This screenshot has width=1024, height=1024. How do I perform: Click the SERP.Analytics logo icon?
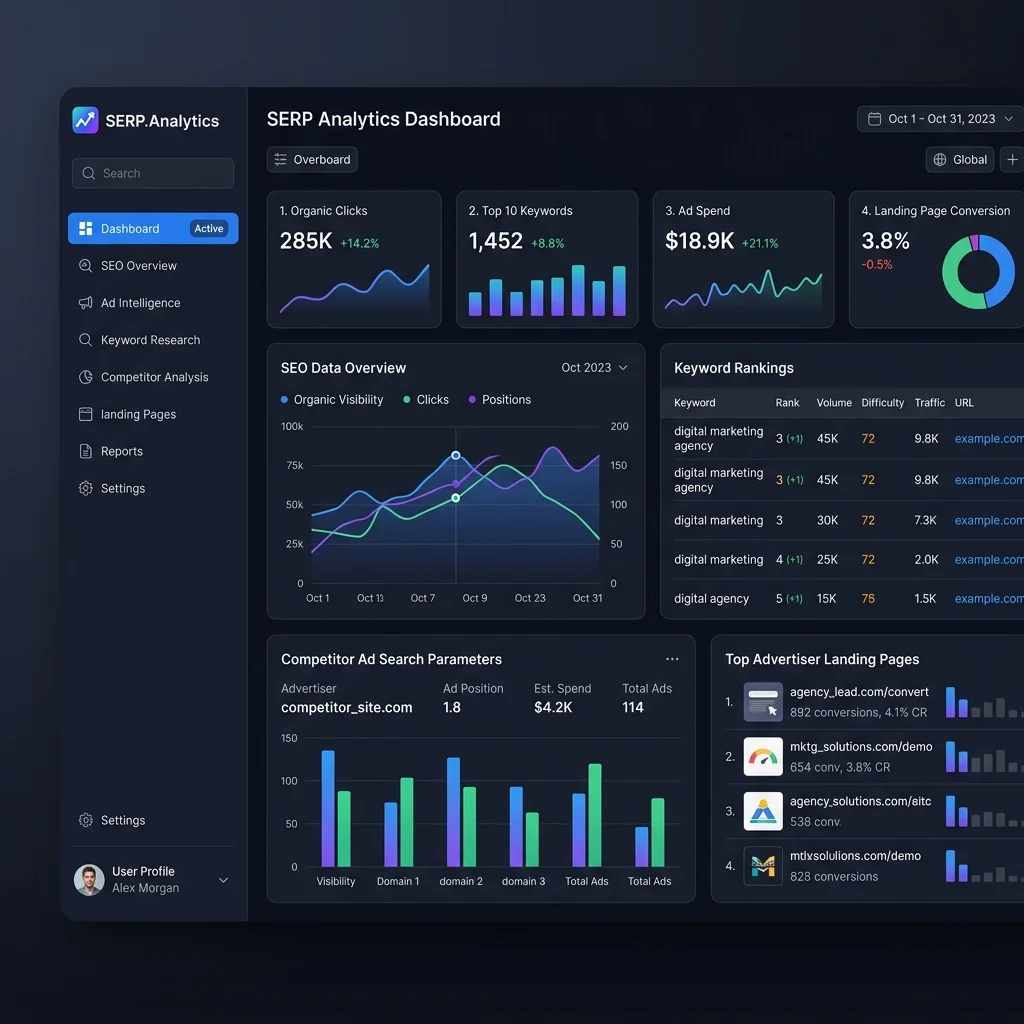[85, 120]
